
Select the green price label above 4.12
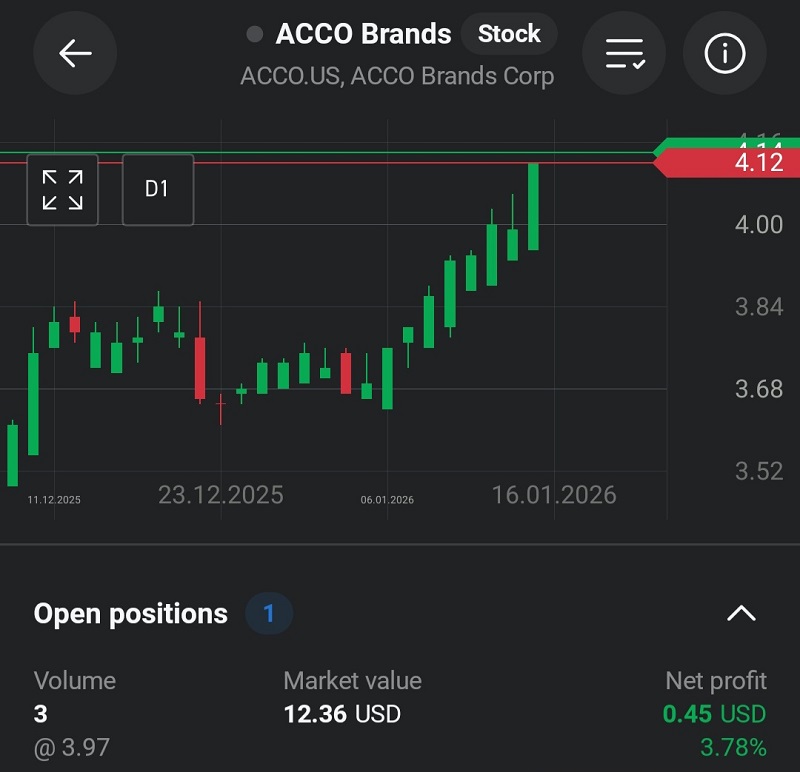tap(725, 144)
